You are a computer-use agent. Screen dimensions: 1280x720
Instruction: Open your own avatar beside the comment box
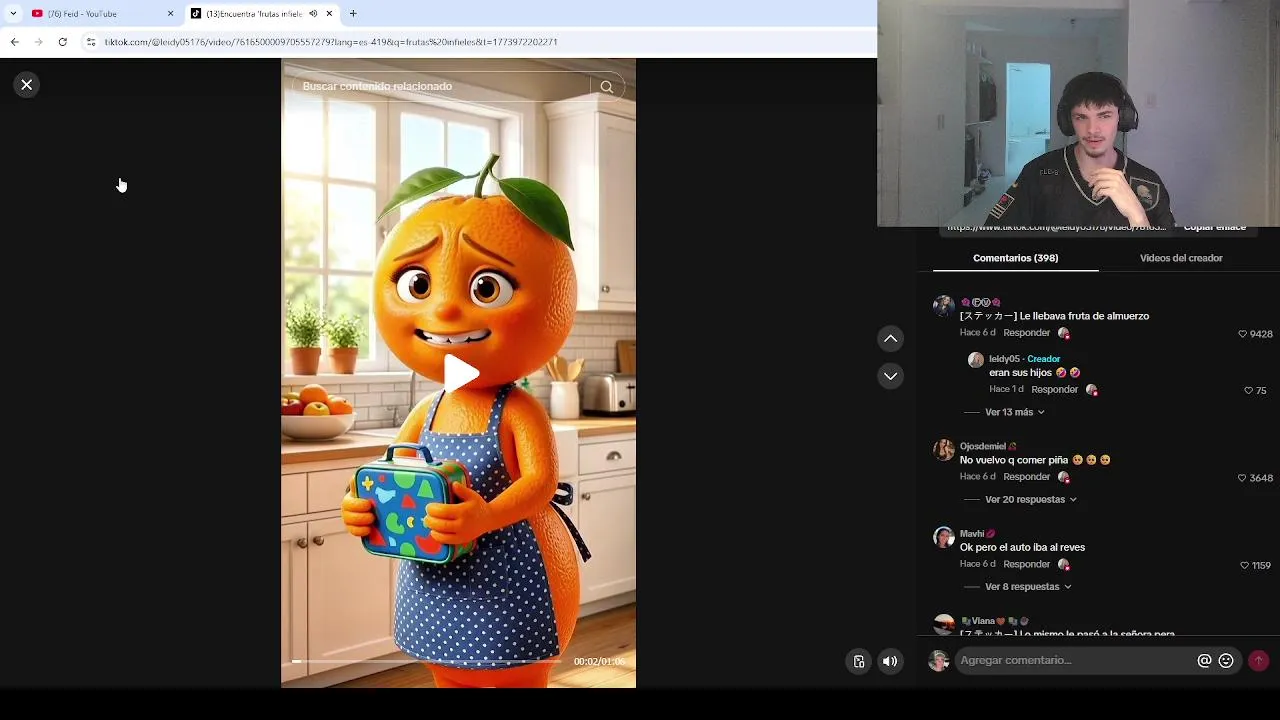pos(938,661)
